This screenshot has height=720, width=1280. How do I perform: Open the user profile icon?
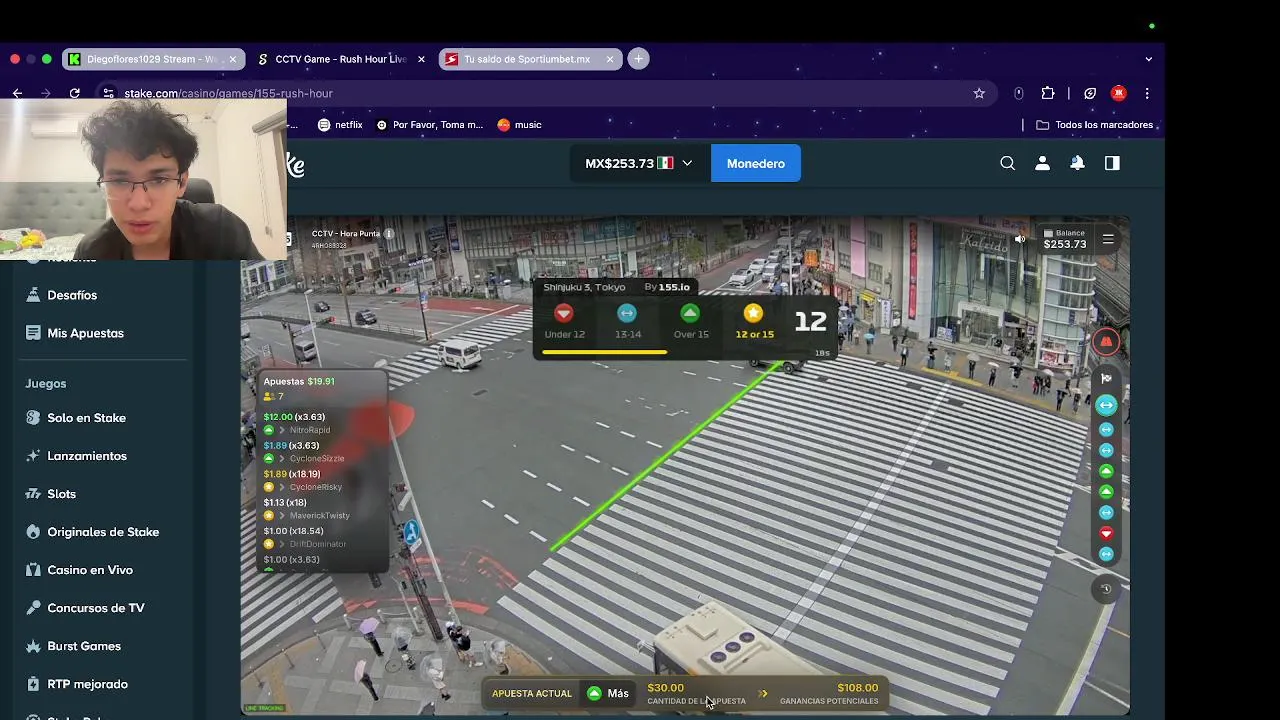(1042, 163)
